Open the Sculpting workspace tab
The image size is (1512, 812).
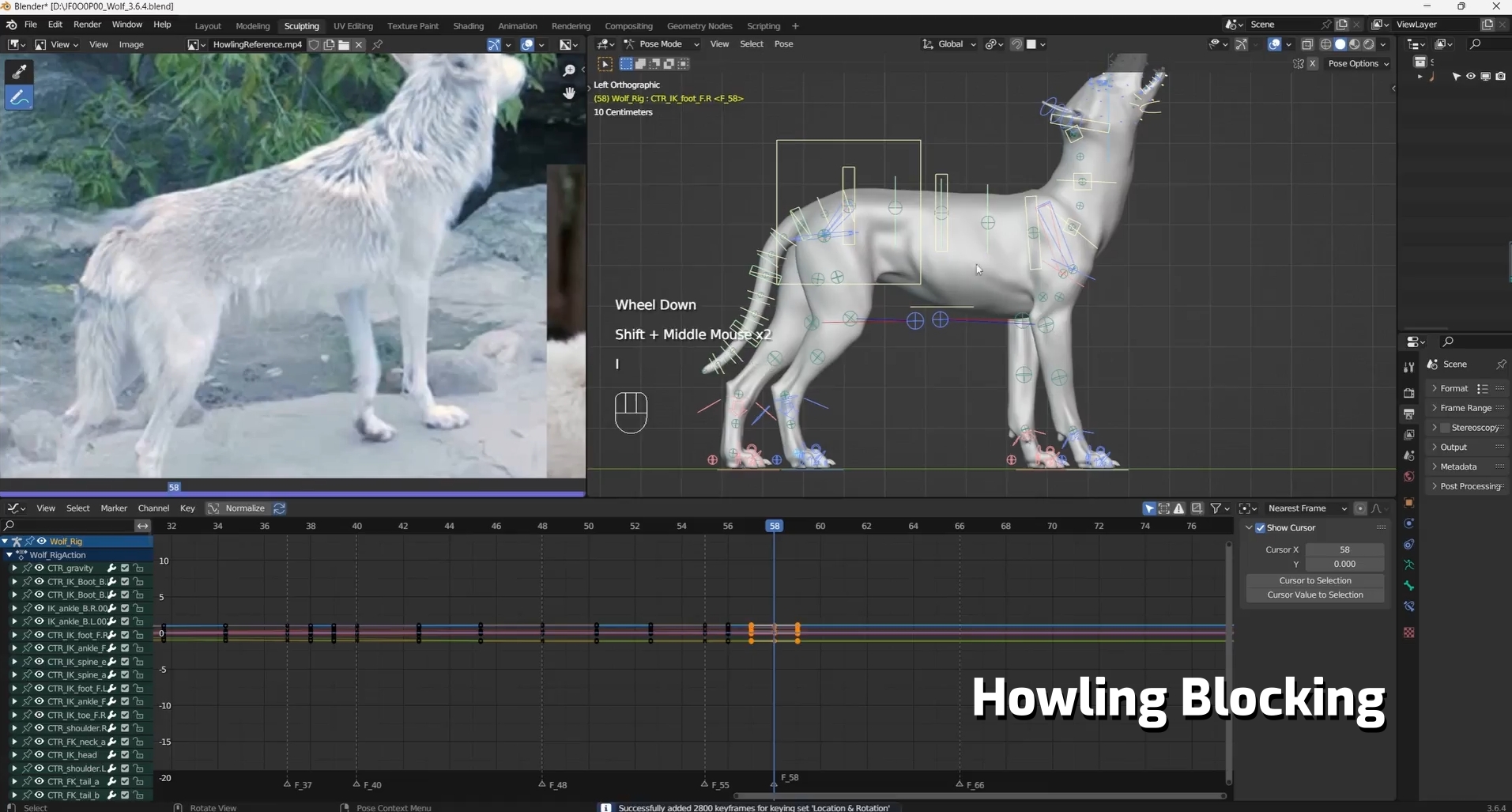301,26
